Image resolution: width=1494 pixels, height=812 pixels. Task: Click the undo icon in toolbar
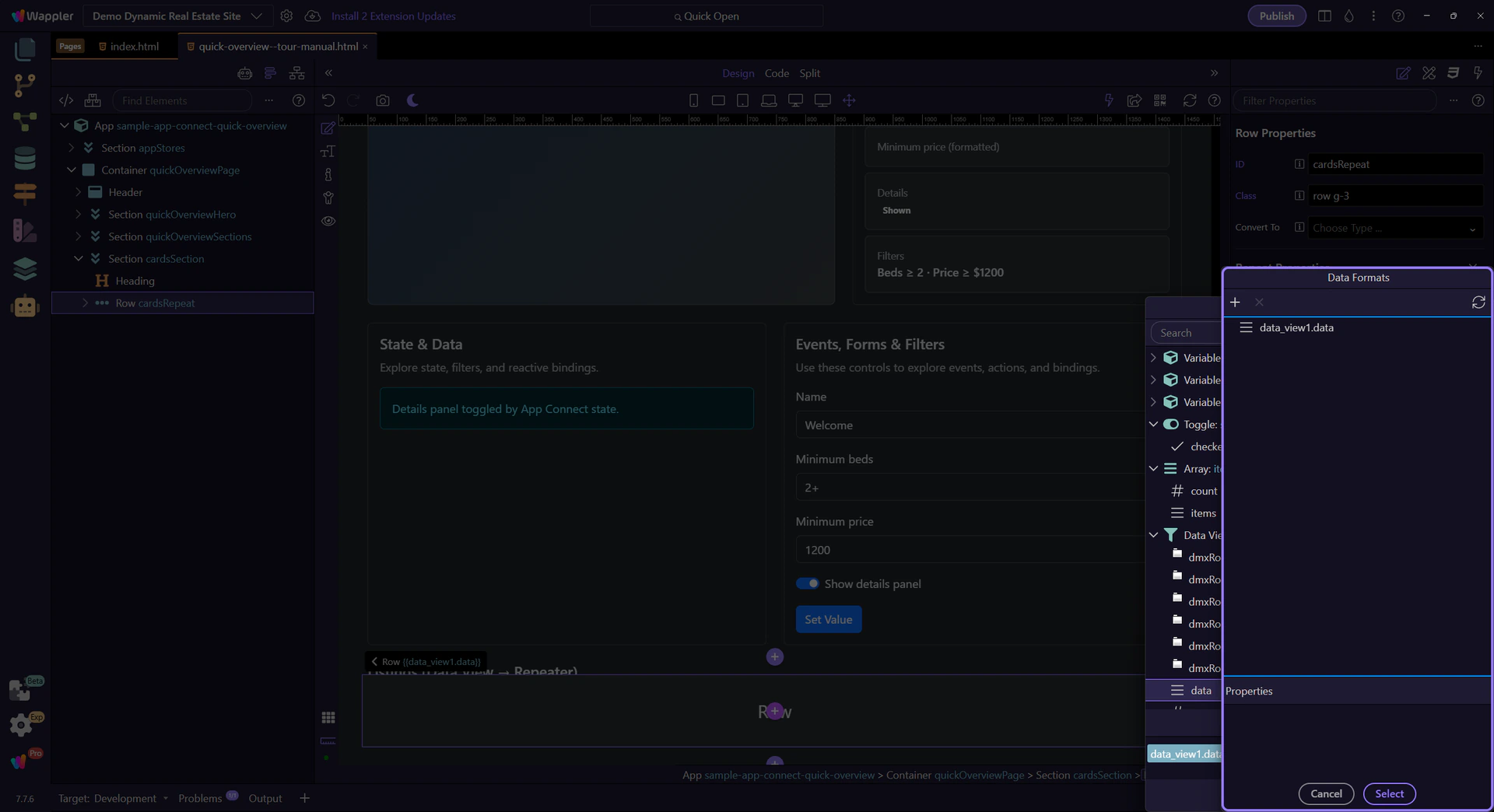click(x=328, y=100)
